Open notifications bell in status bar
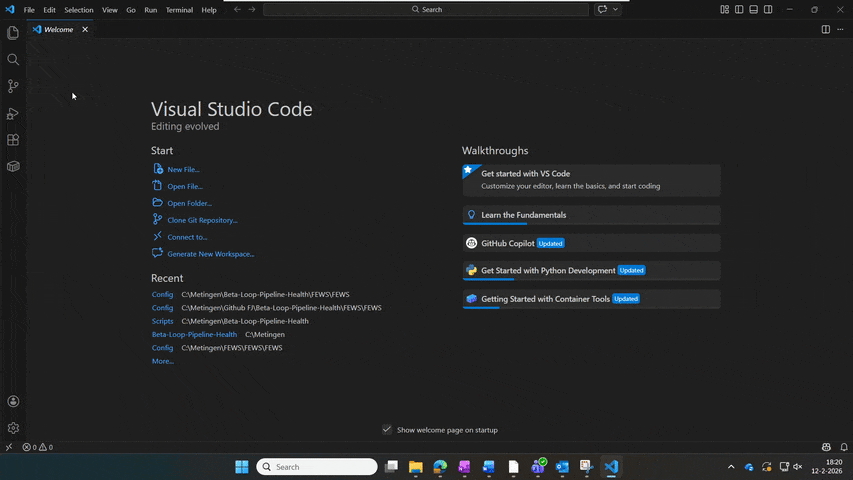853x480 pixels. click(844, 447)
